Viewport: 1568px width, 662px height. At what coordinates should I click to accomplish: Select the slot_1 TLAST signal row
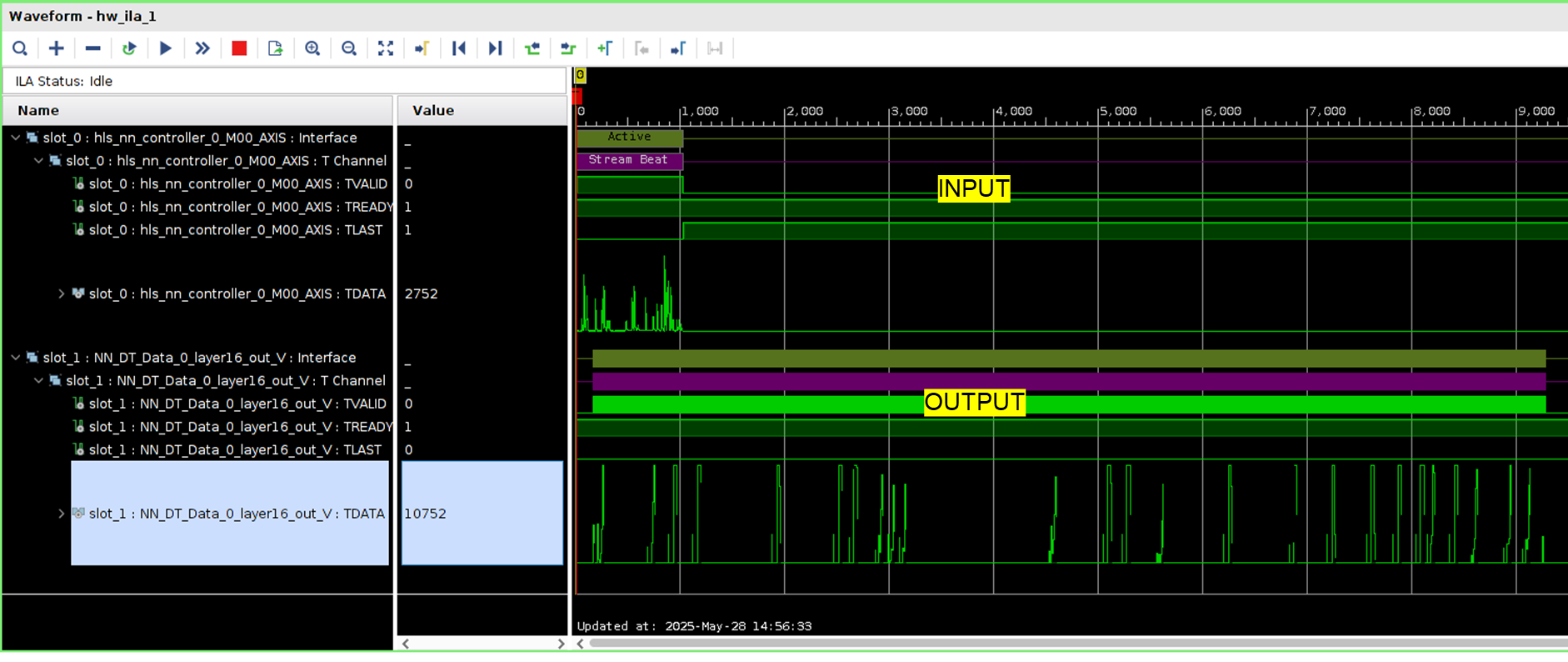click(235, 450)
